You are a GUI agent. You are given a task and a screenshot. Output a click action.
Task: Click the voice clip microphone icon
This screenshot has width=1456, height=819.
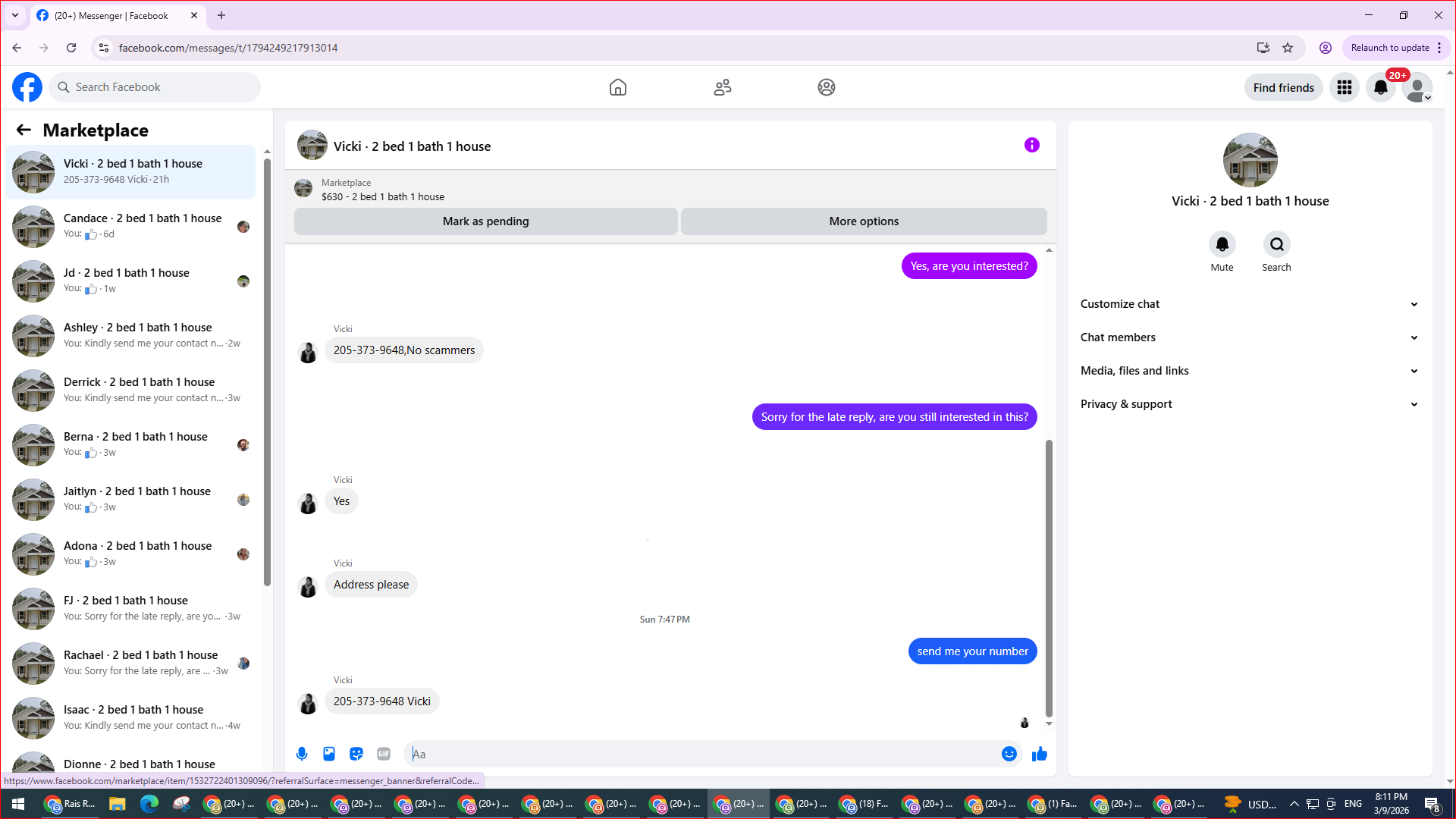click(x=302, y=754)
